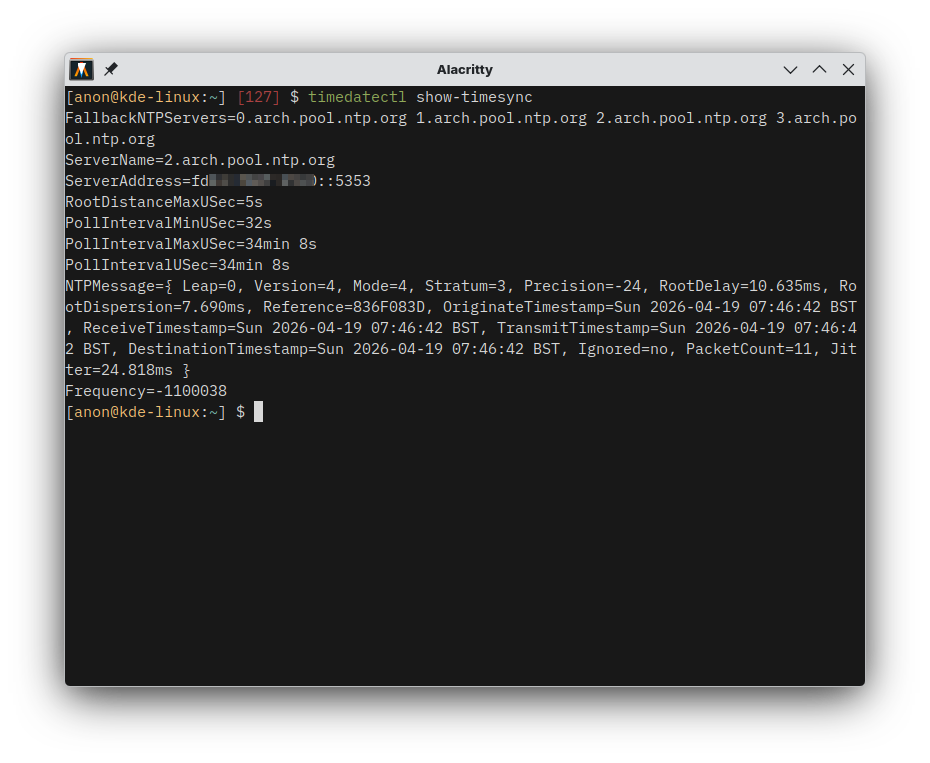Minimize the Alacritty window with the down chevron
This screenshot has height=763, width=930.
(x=790, y=69)
